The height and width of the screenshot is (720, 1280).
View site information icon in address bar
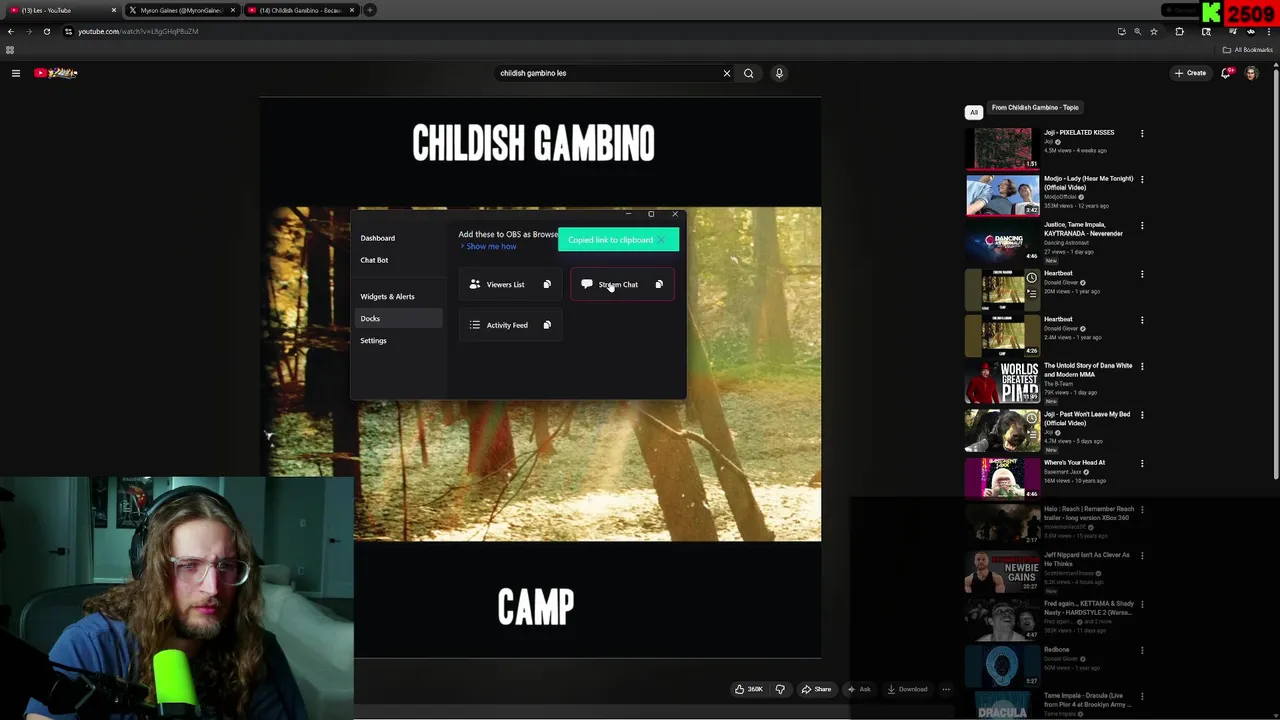point(68,31)
